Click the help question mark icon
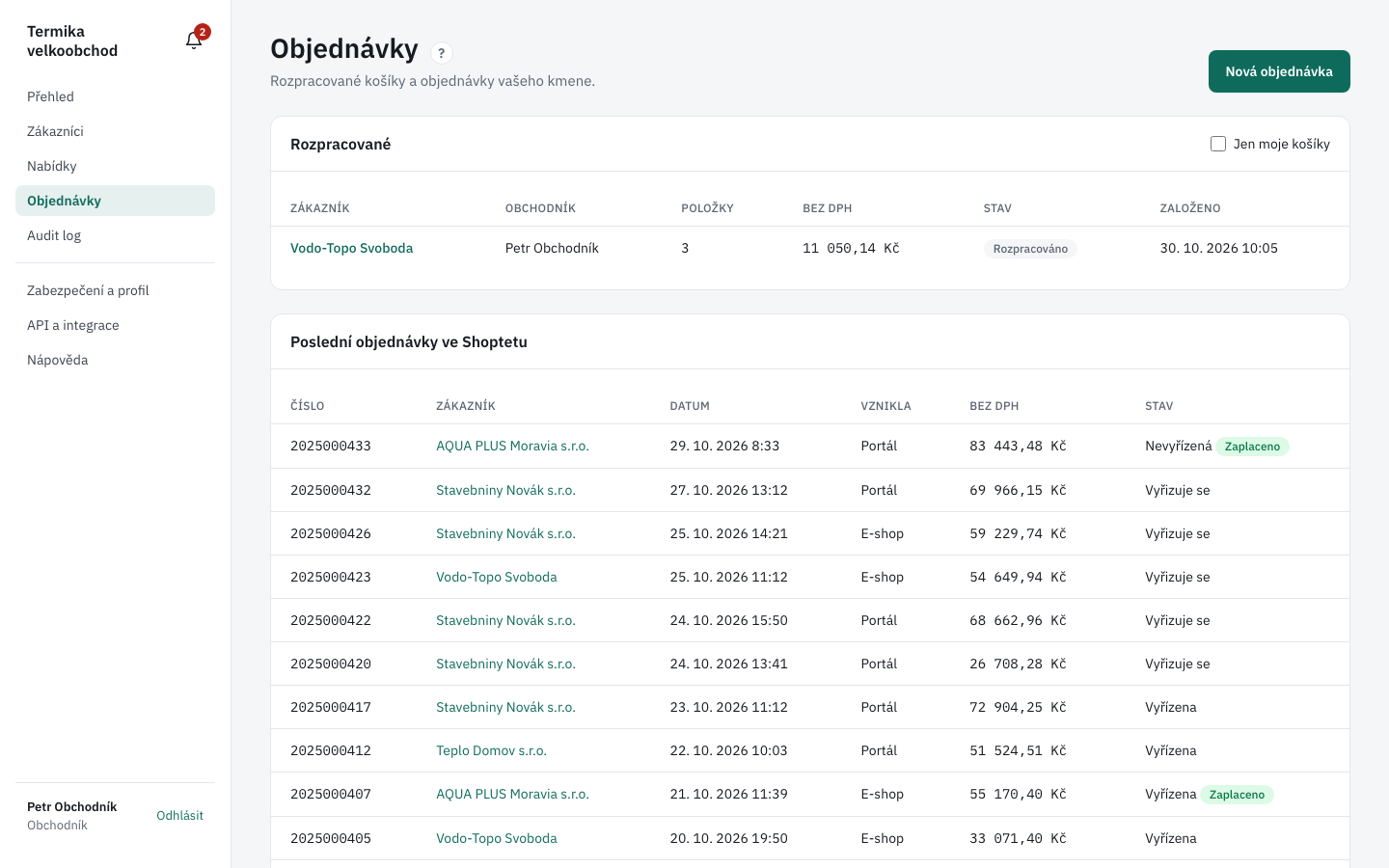Screen dimensions: 1389x868 coord(441,53)
